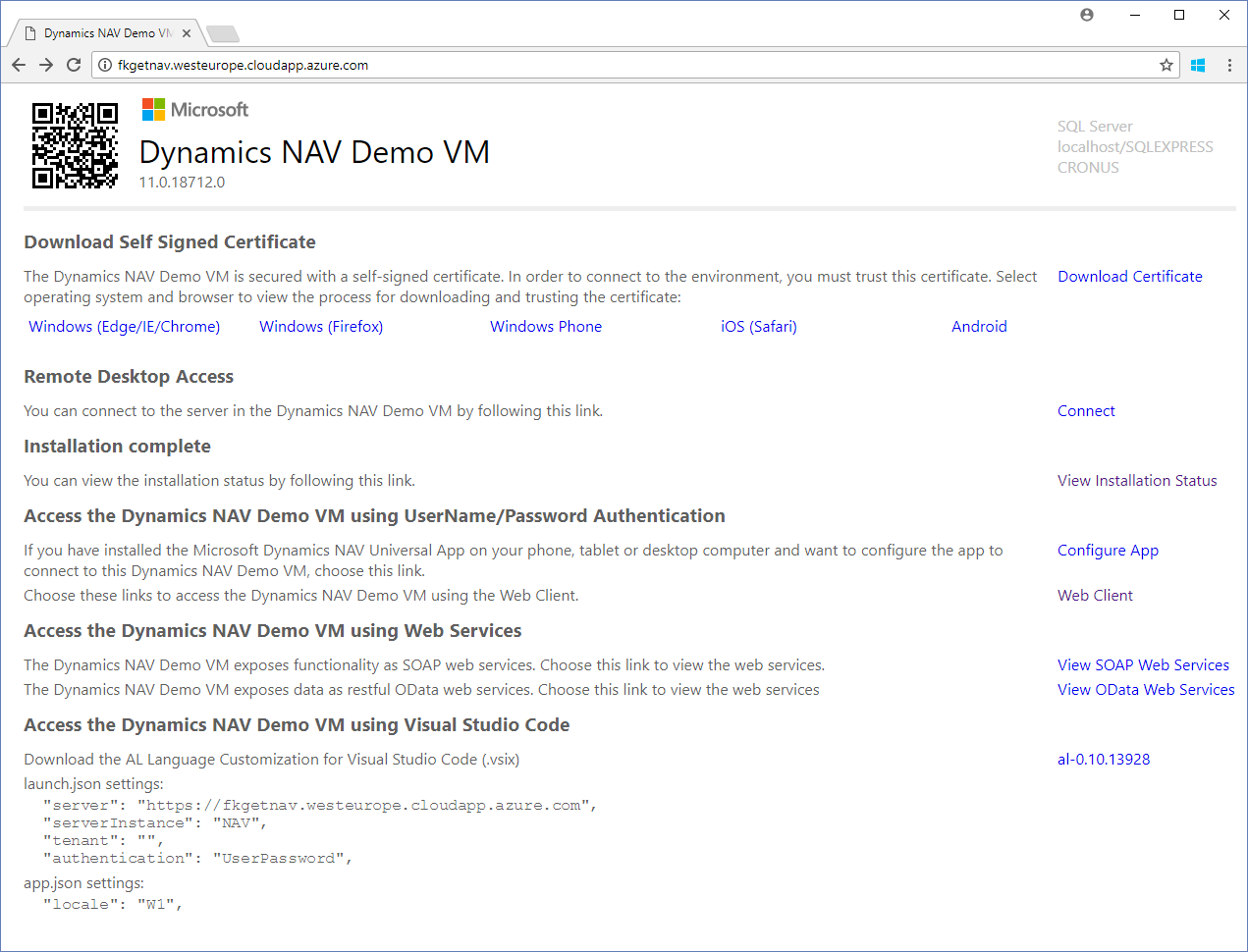Click the Web Client link
The height and width of the screenshot is (952, 1248).
point(1095,596)
